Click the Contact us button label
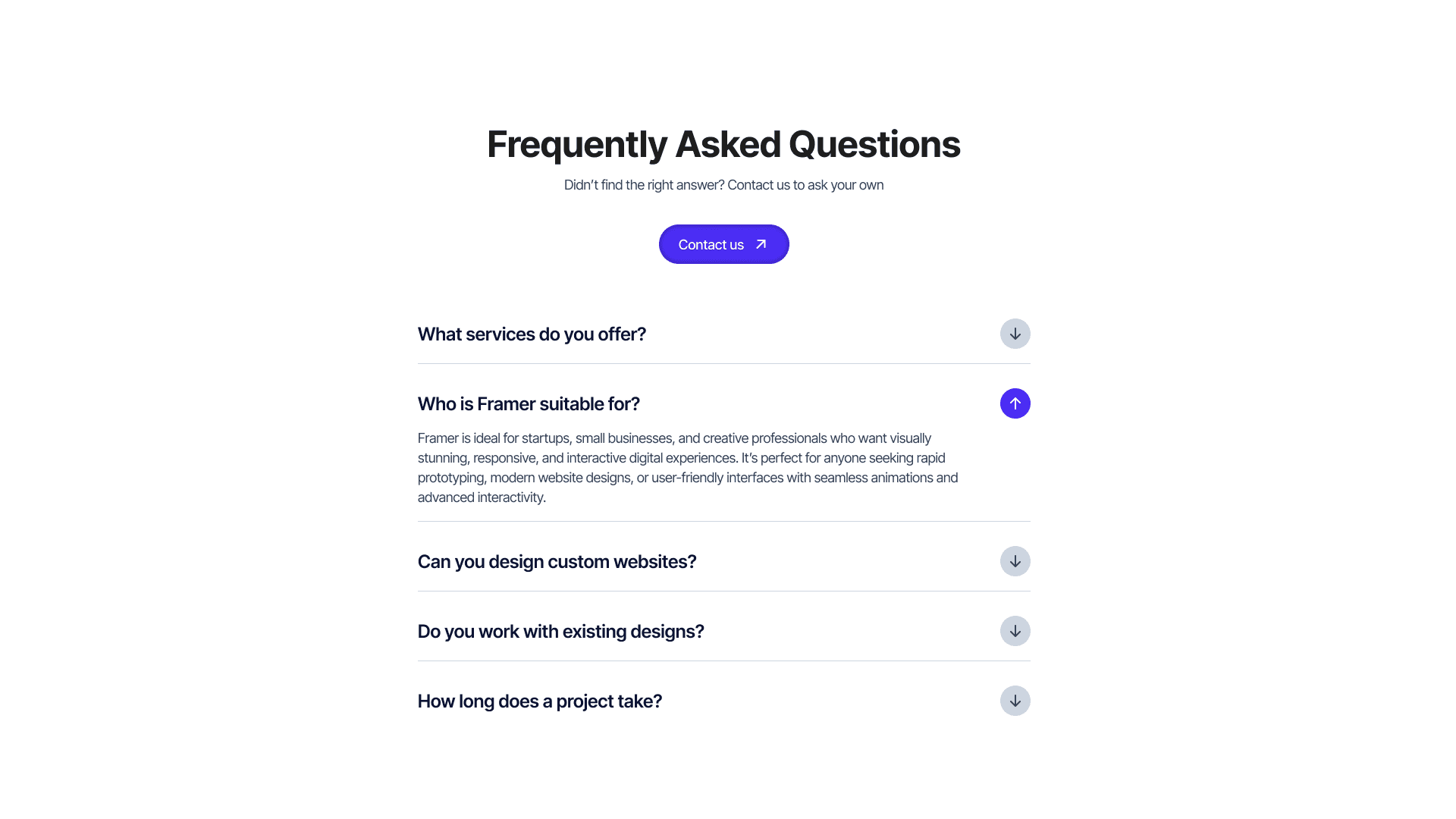 (x=711, y=245)
